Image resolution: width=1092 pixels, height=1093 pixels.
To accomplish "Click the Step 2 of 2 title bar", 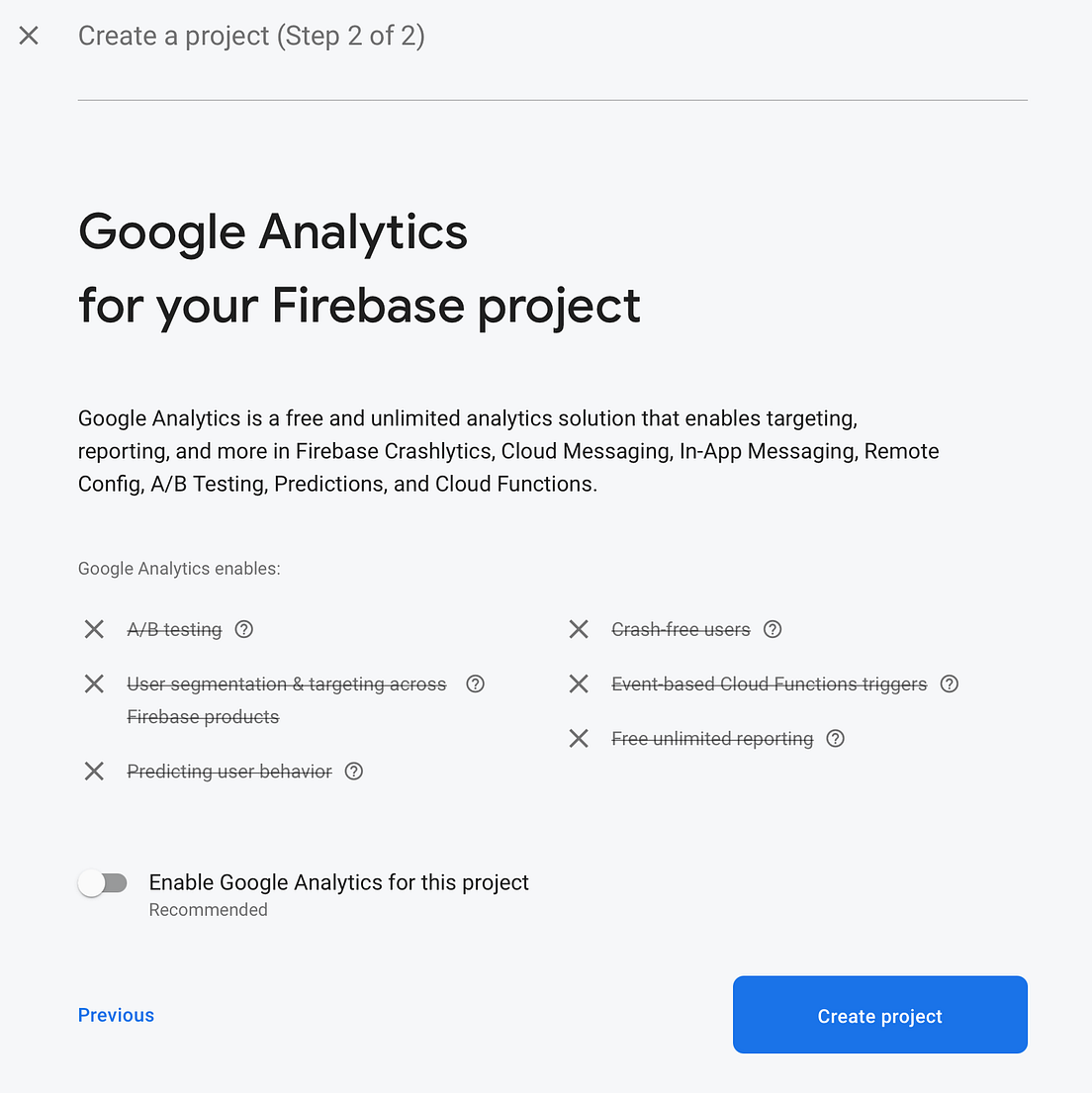I will (x=251, y=36).
